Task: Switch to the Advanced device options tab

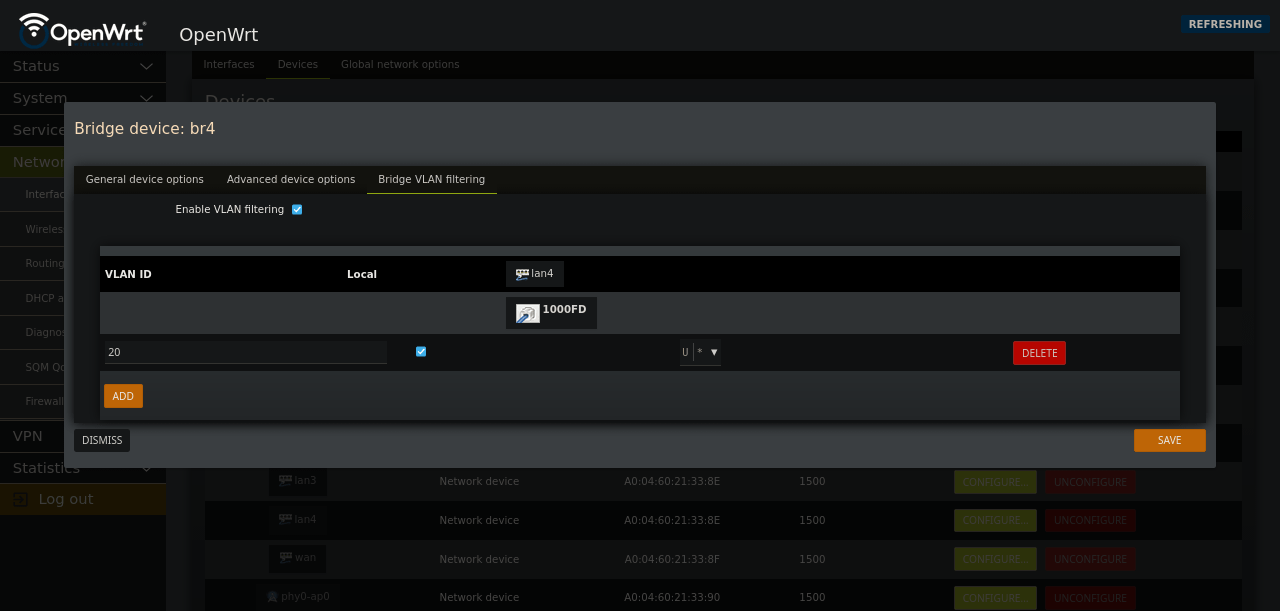Action: tap(291, 179)
